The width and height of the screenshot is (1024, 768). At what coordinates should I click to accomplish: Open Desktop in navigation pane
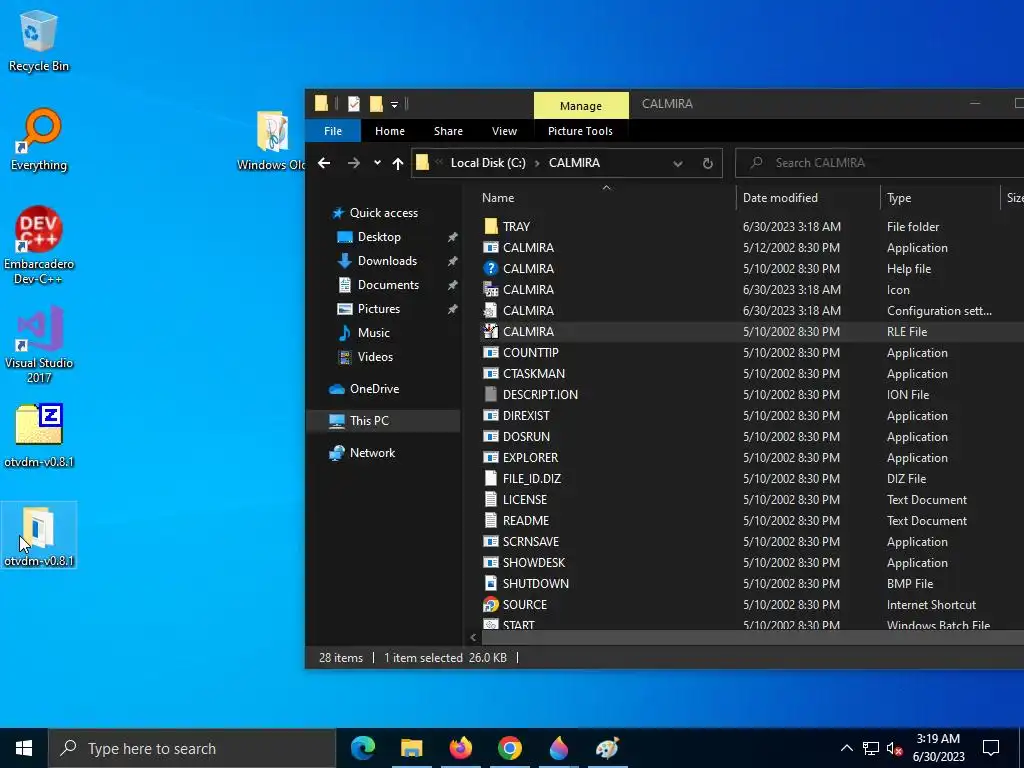click(379, 237)
